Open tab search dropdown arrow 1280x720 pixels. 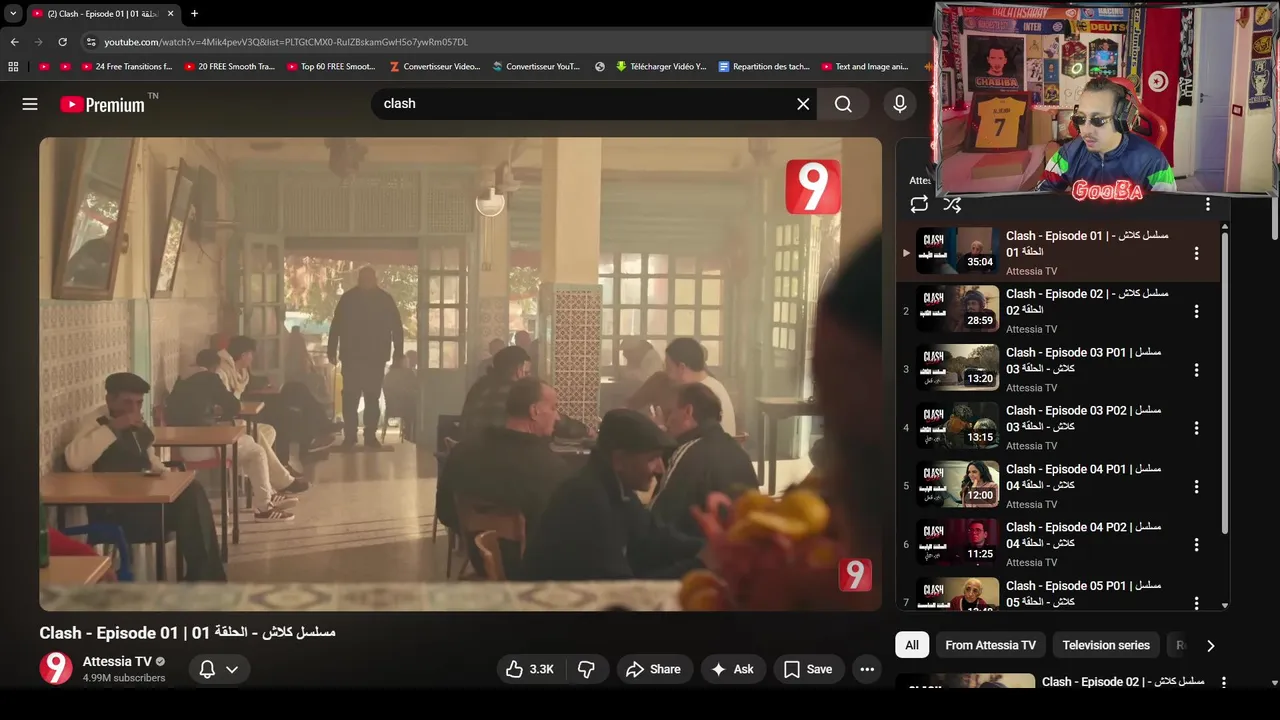[x=13, y=13]
